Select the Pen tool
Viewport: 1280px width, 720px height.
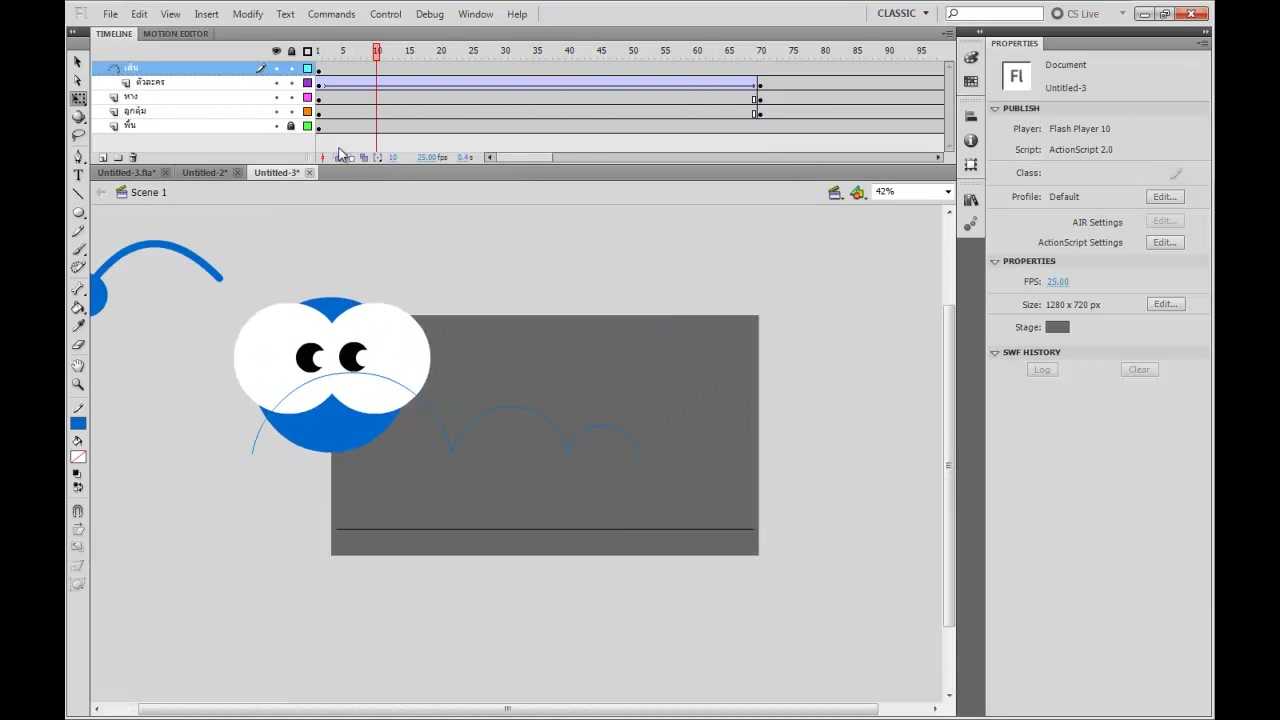coord(78,157)
